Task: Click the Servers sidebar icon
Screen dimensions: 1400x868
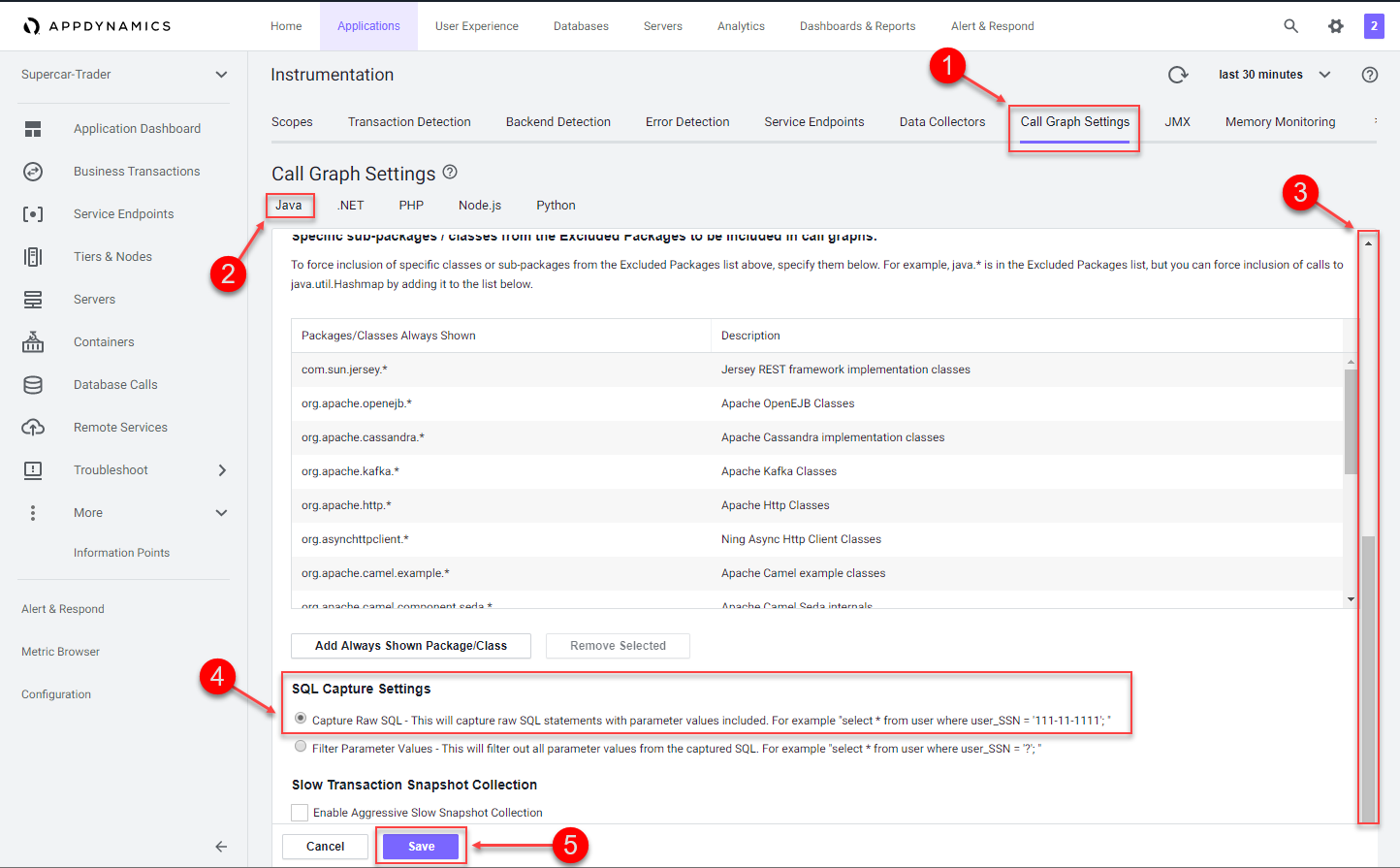Action: tap(33, 300)
